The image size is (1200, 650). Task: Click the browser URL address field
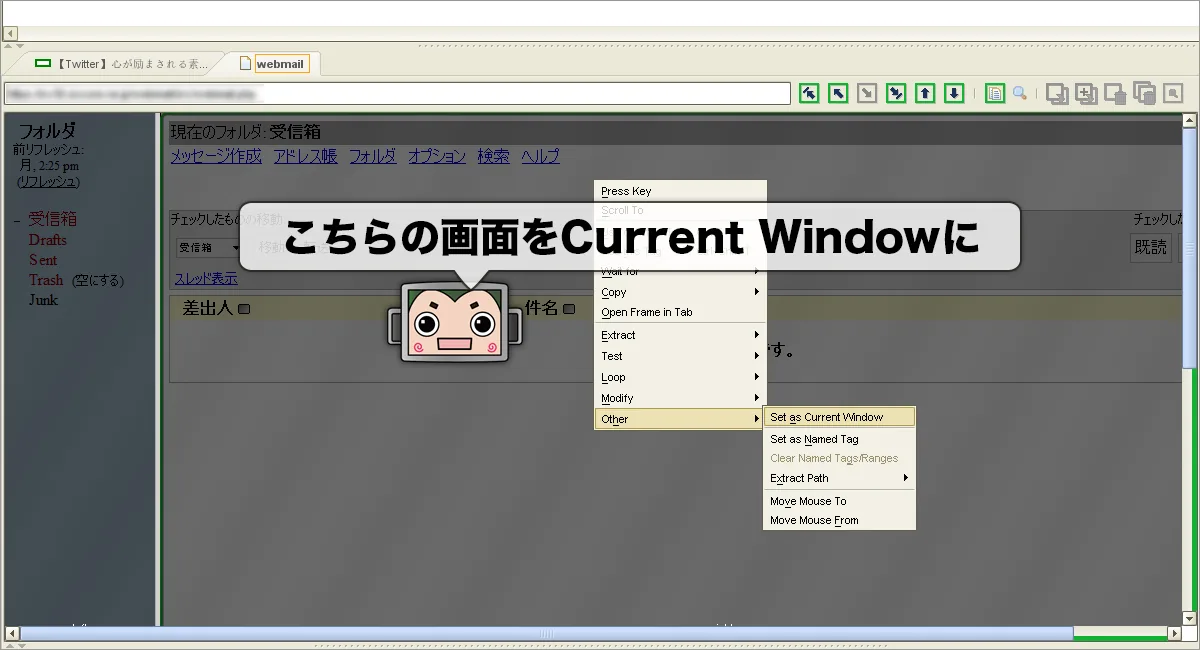click(397, 93)
